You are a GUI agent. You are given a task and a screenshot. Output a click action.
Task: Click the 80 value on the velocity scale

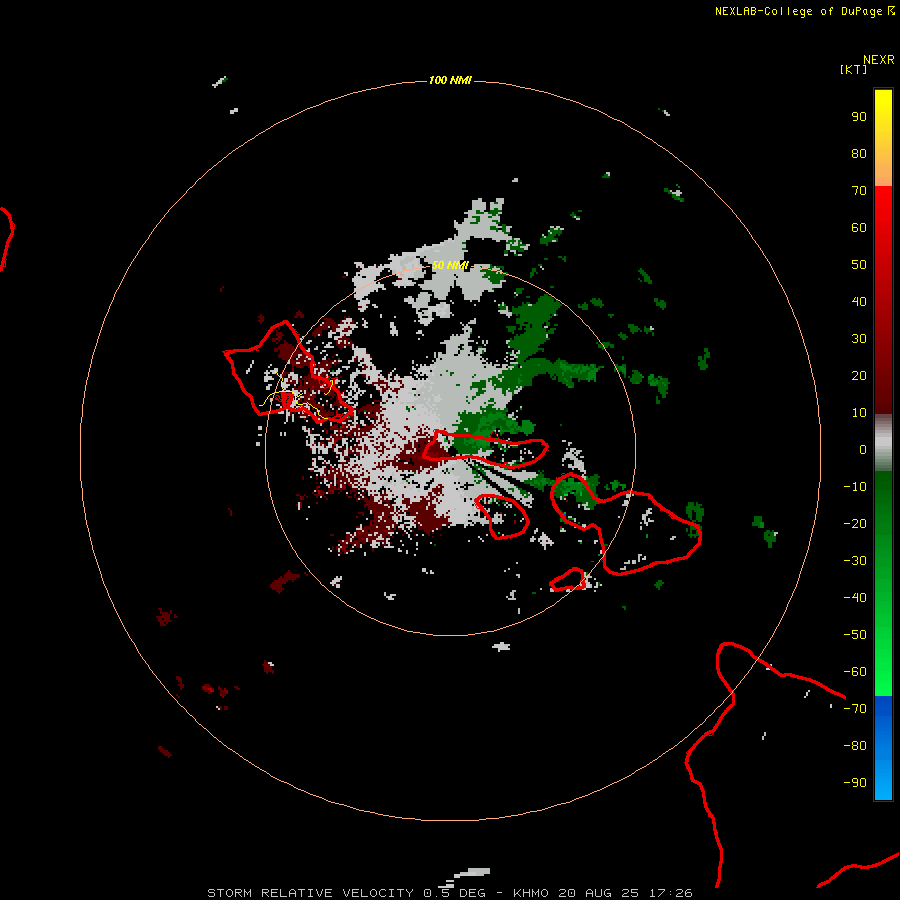click(859, 153)
